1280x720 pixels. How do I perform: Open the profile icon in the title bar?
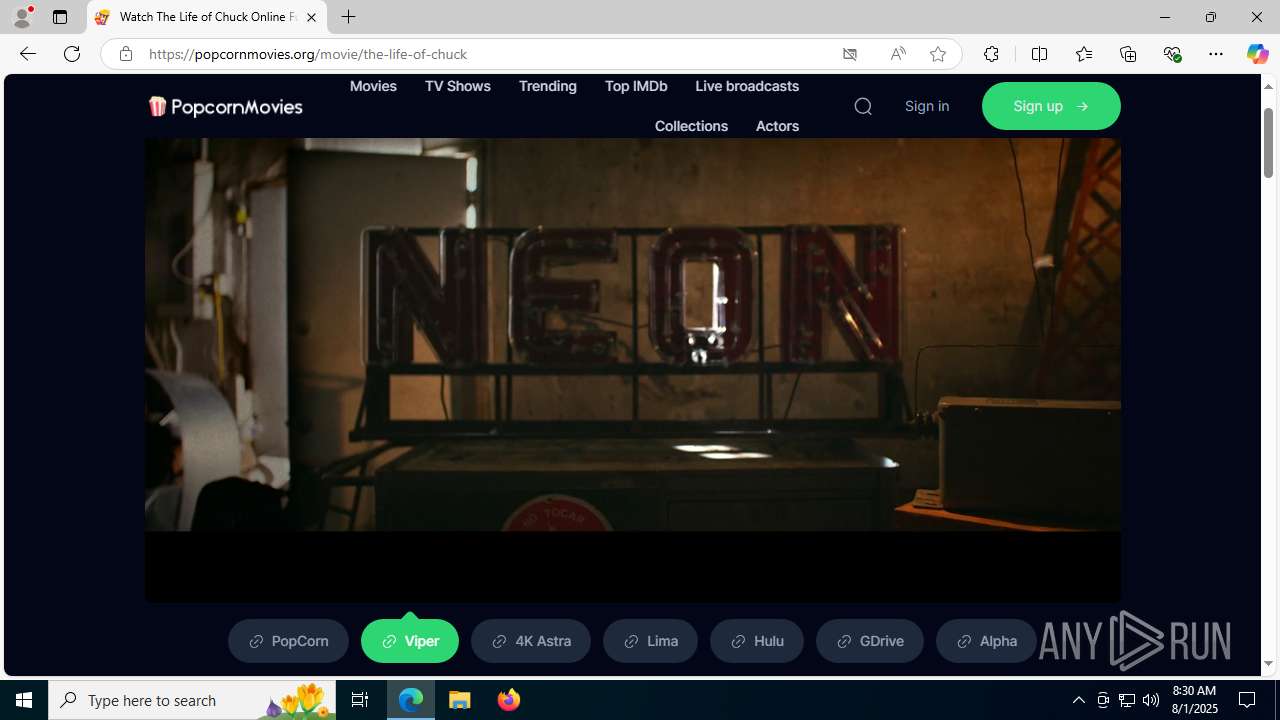pos(21,17)
